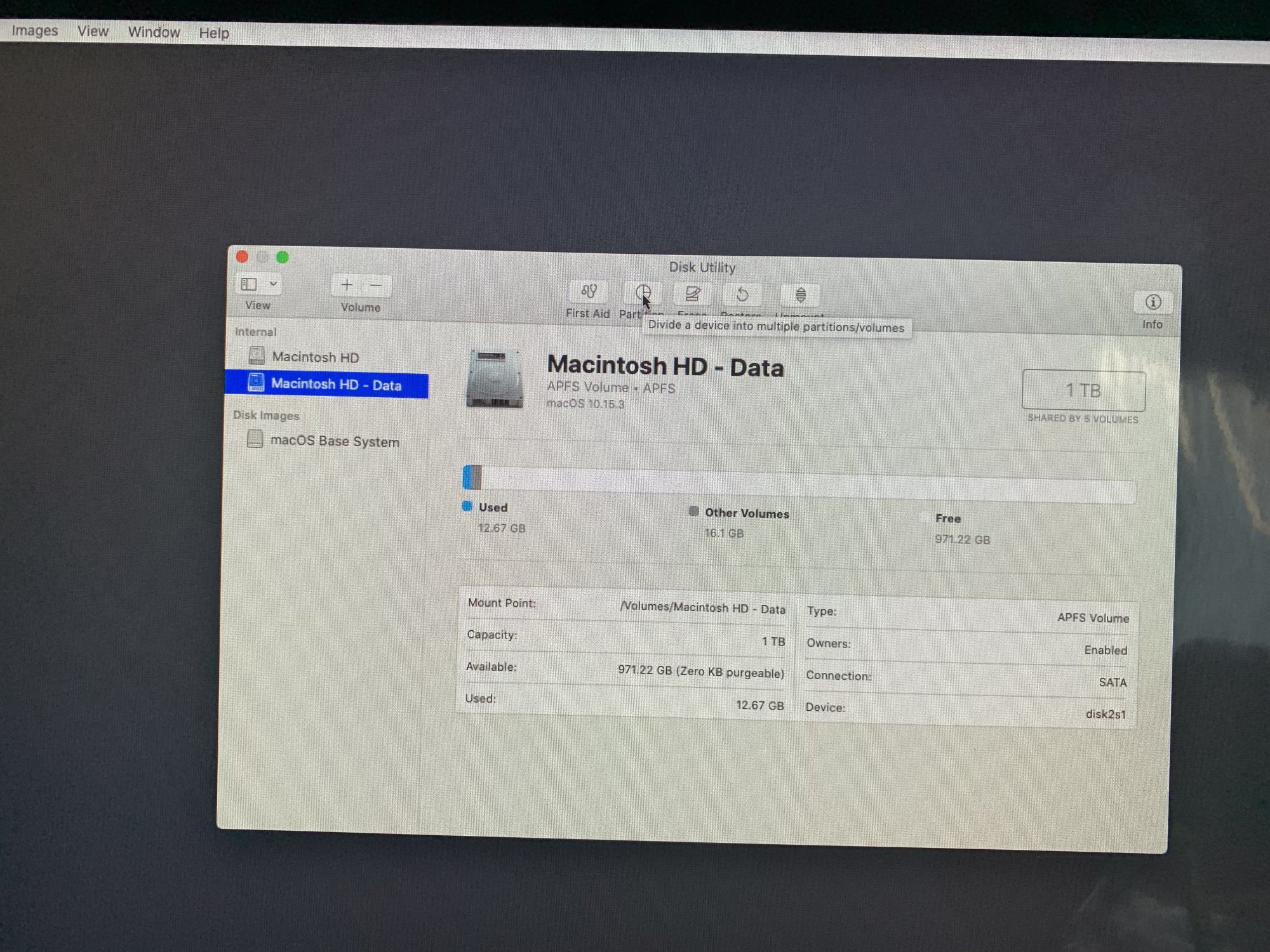The height and width of the screenshot is (952, 1270).
Task: Zoom window with green button
Action: (x=283, y=257)
